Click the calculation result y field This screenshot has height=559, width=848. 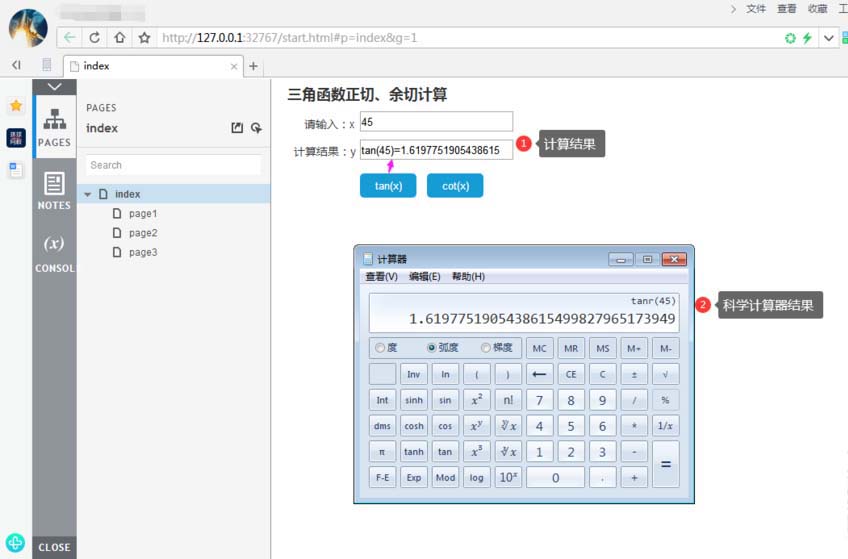pyautogui.click(x=436, y=150)
